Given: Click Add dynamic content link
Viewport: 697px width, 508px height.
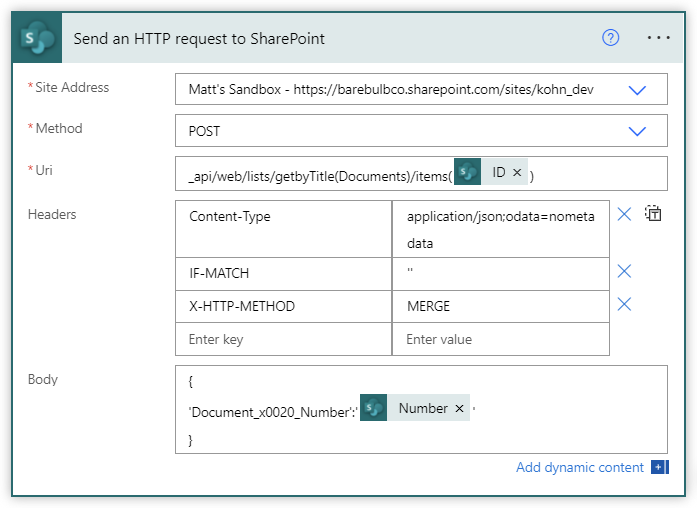Looking at the screenshot, I should click(x=580, y=468).
